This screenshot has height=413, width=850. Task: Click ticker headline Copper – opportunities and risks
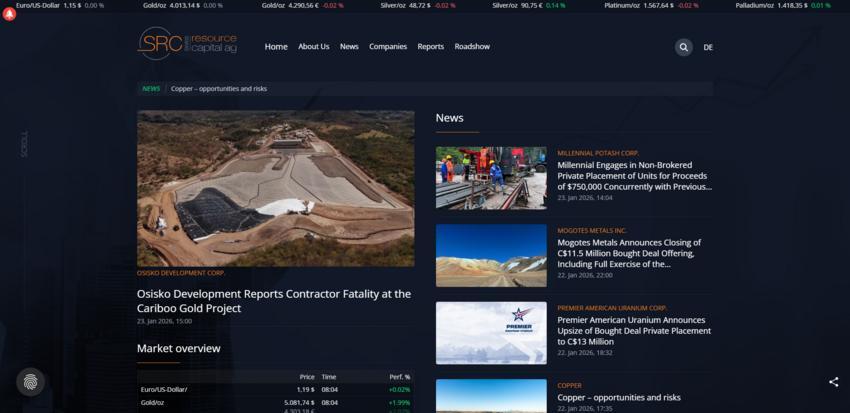tap(219, 88)
